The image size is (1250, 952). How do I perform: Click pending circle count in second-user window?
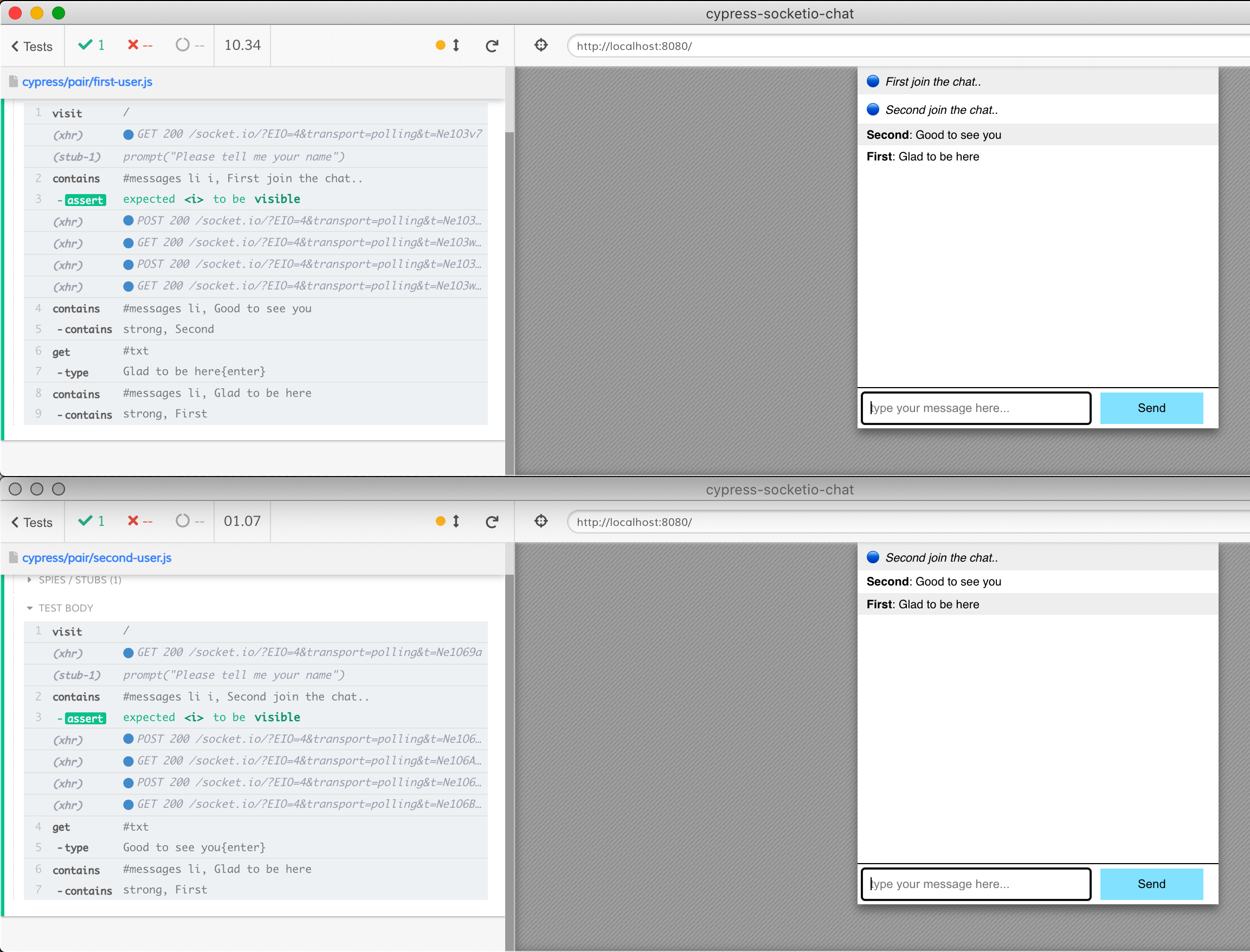pos(189,521)
